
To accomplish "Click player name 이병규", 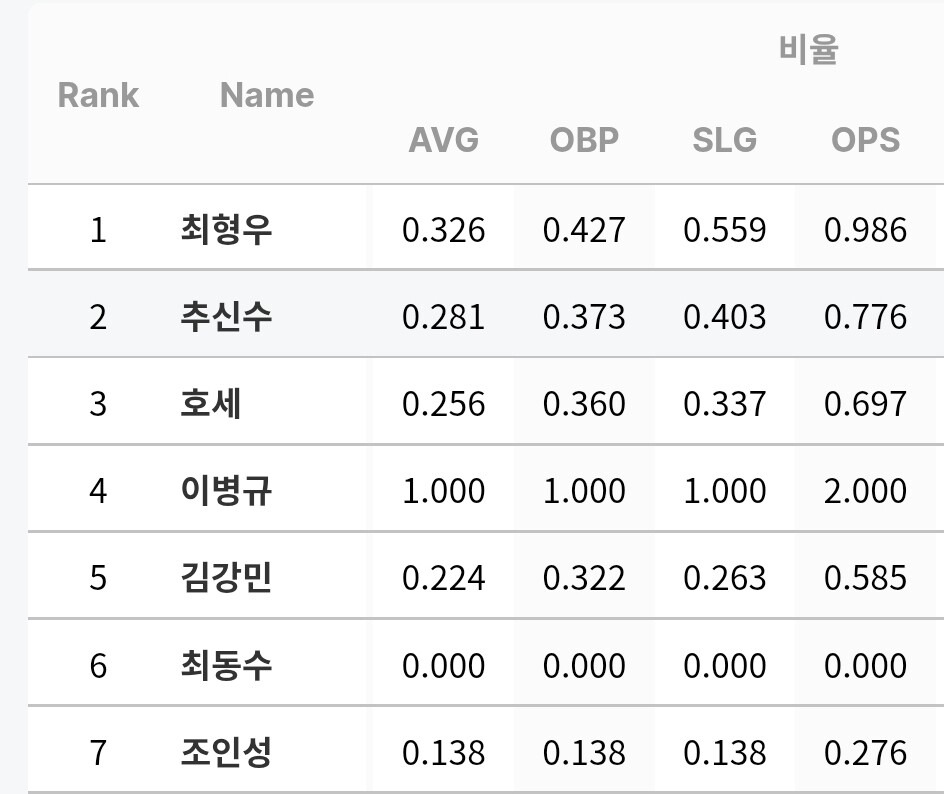I will coord(226,491).
